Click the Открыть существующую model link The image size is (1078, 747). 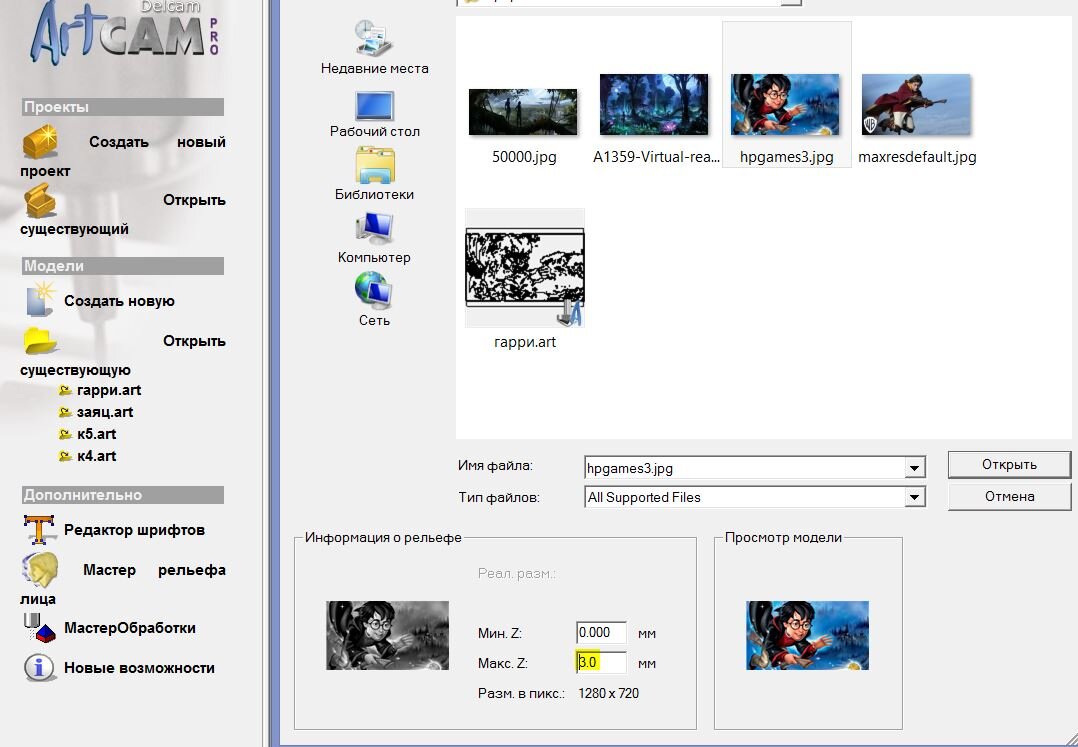[x=122, y=355]
